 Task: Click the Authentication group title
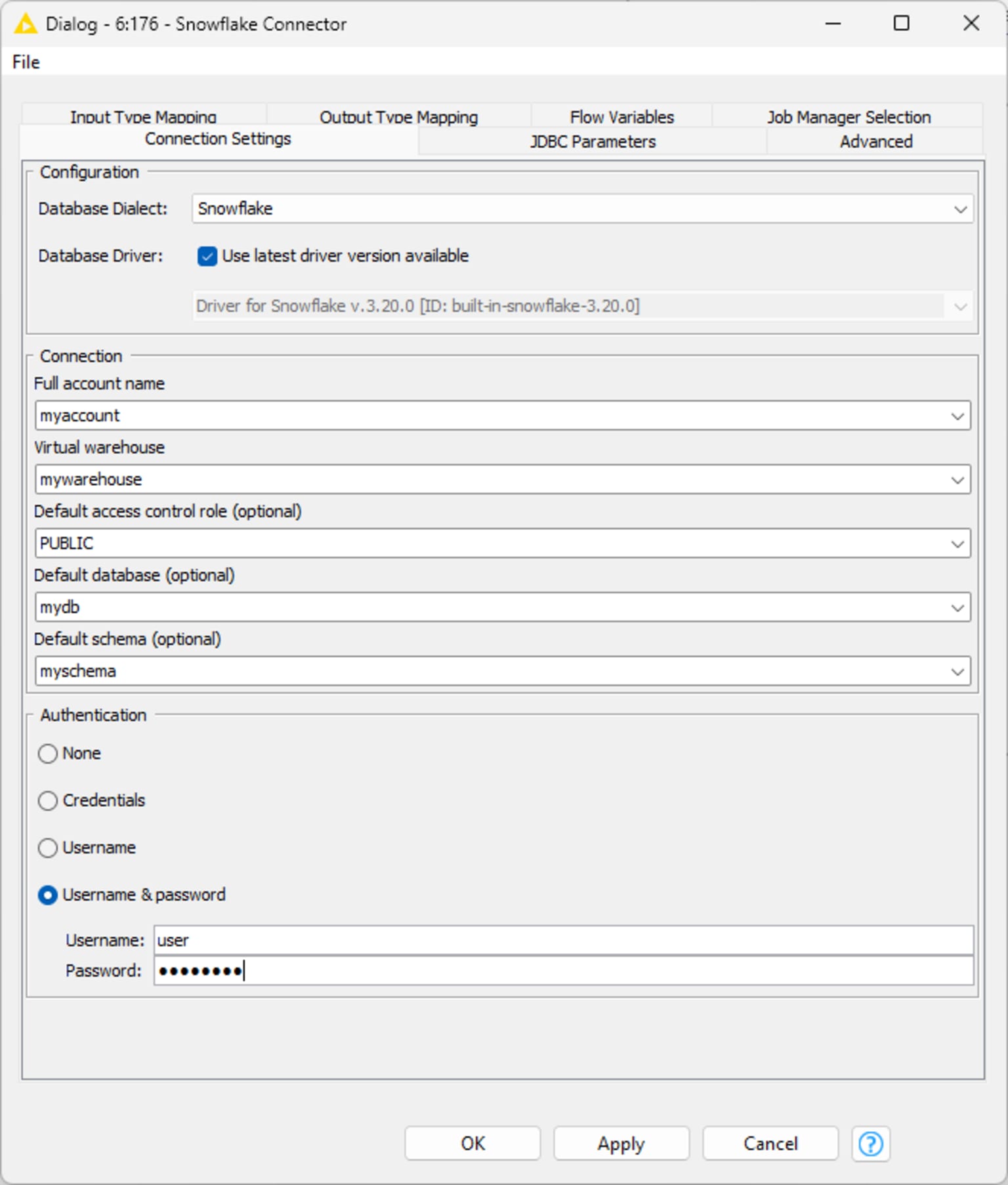[93, 715]
